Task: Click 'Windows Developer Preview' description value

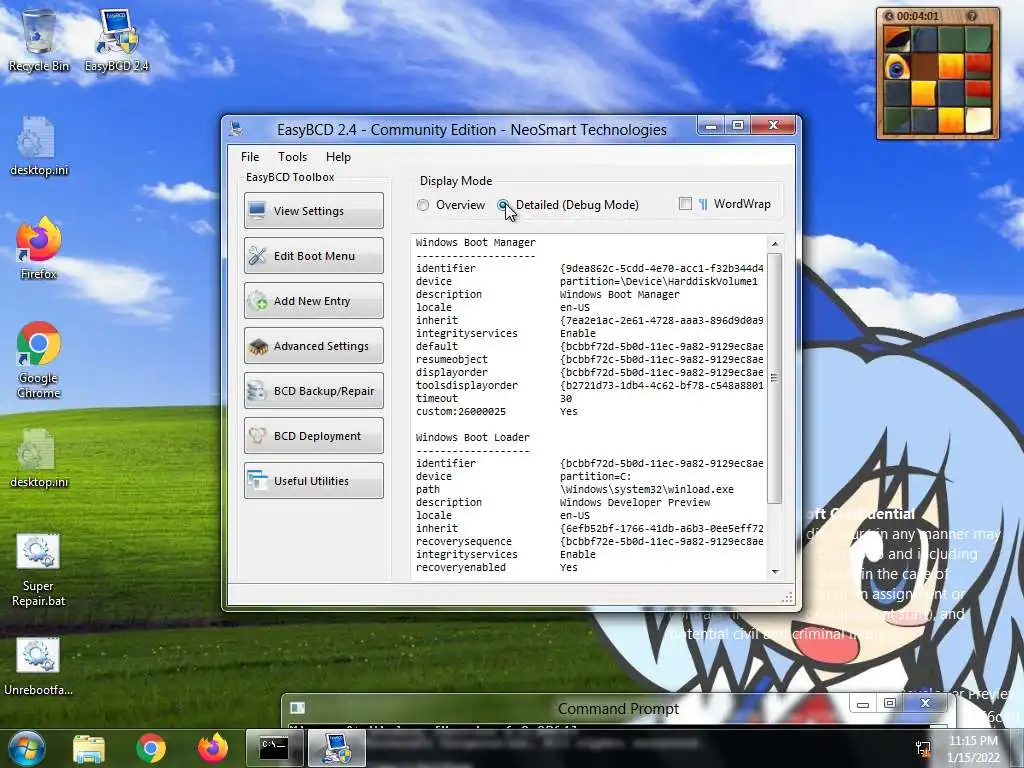Action: pos(635,502)
